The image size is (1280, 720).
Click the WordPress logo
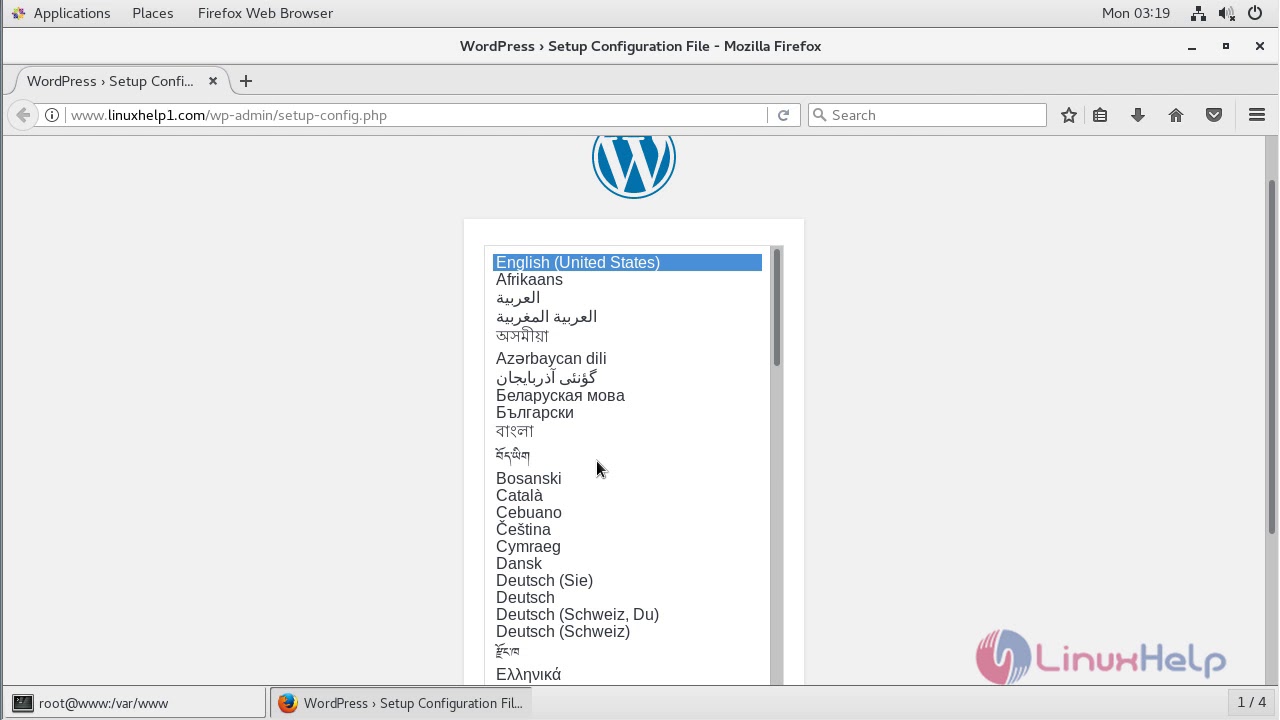click(634, 165)
